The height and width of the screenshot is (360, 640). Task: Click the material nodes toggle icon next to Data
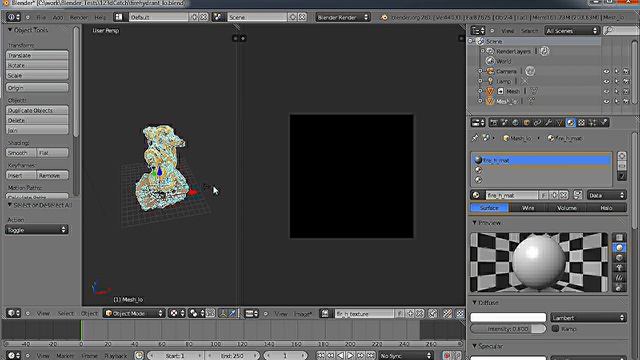click(x=578, y=195)
